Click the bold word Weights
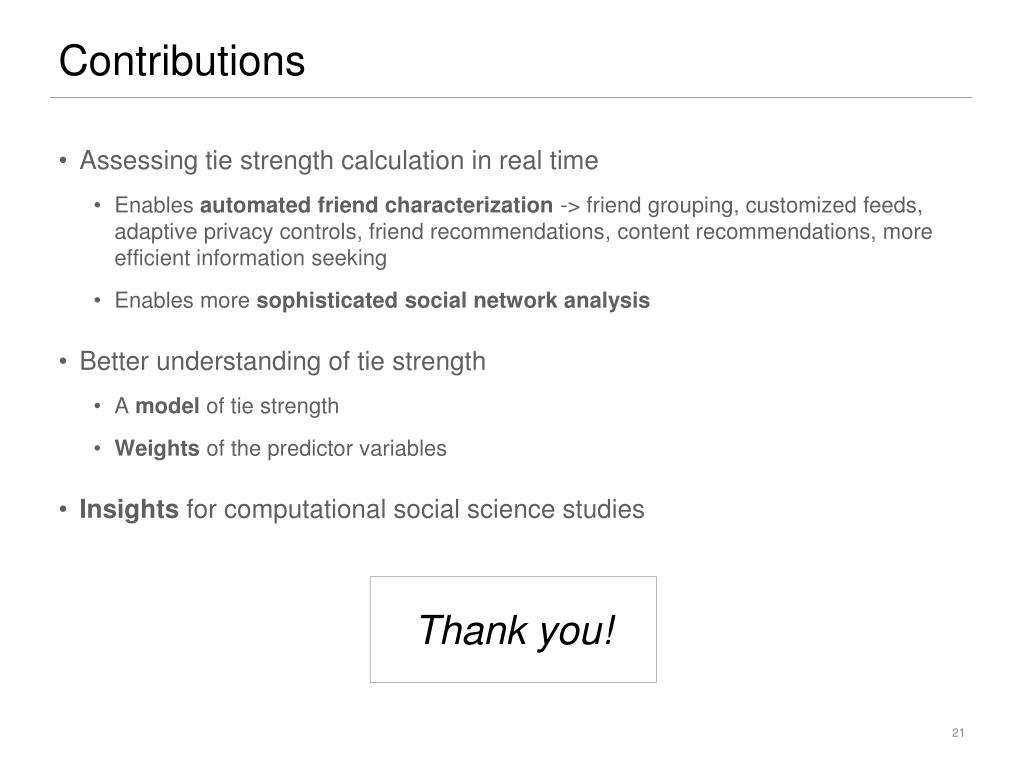The width and height of the screenshot is (1024, 768). pos(157,448)
